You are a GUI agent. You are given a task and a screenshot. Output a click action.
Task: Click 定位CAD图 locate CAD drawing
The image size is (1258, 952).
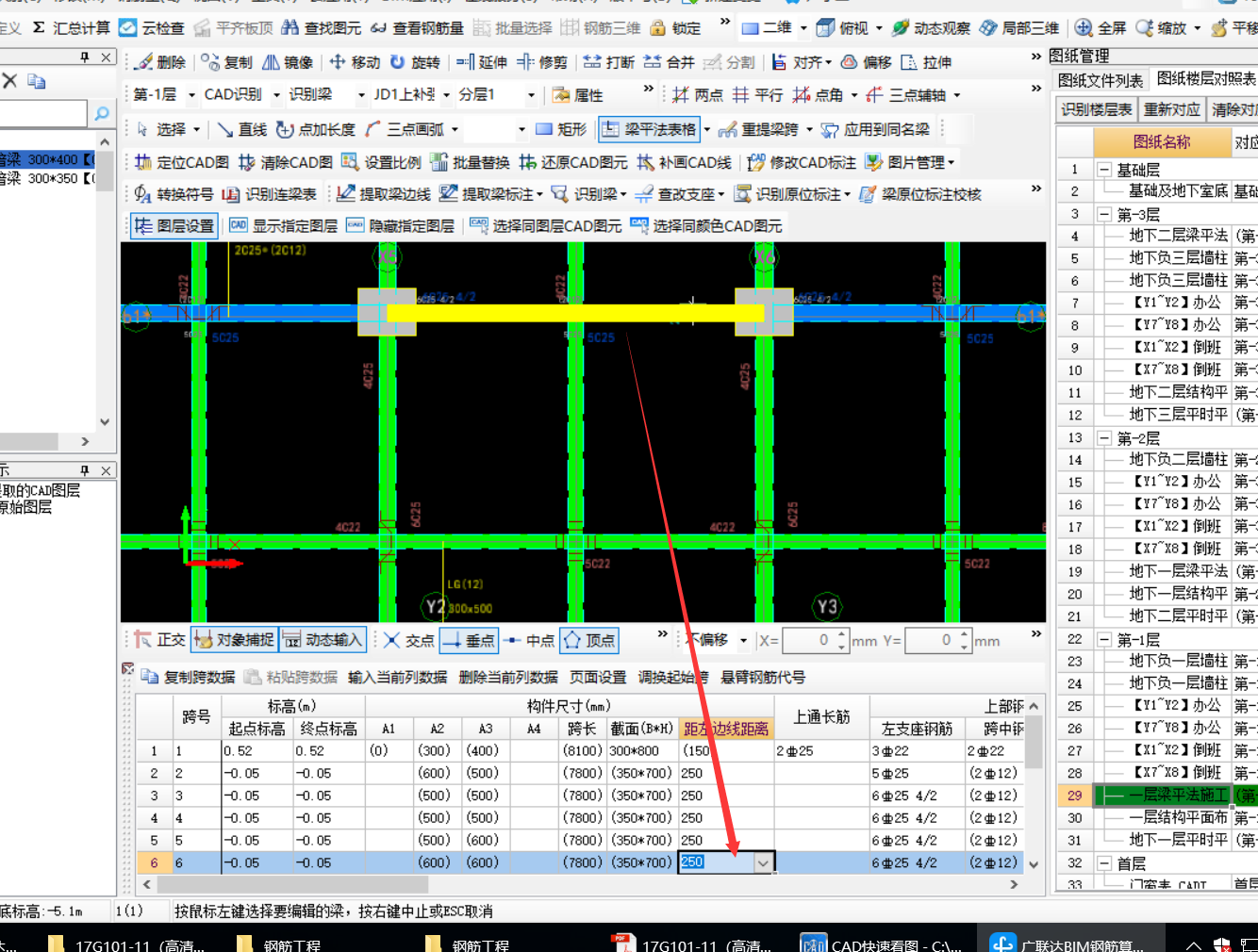[182, 162]
